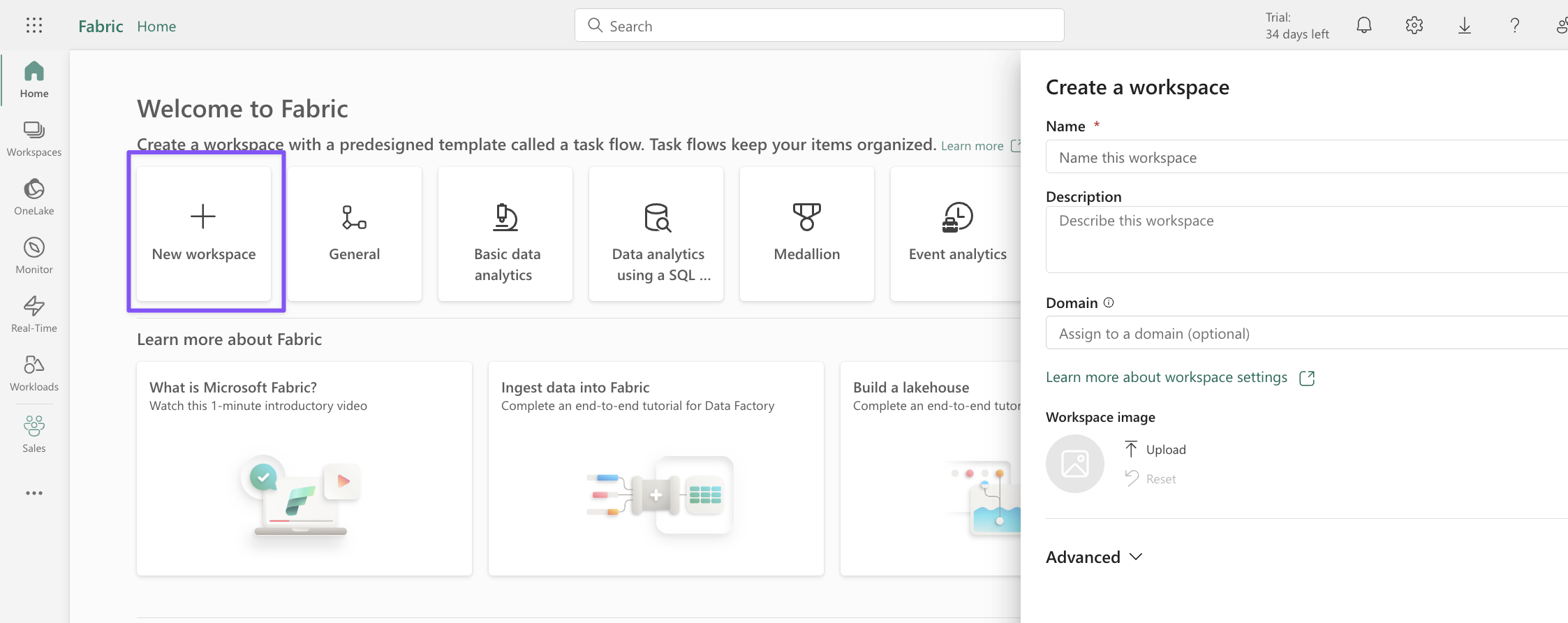Click the Name this workspace field

(1306, 157)
